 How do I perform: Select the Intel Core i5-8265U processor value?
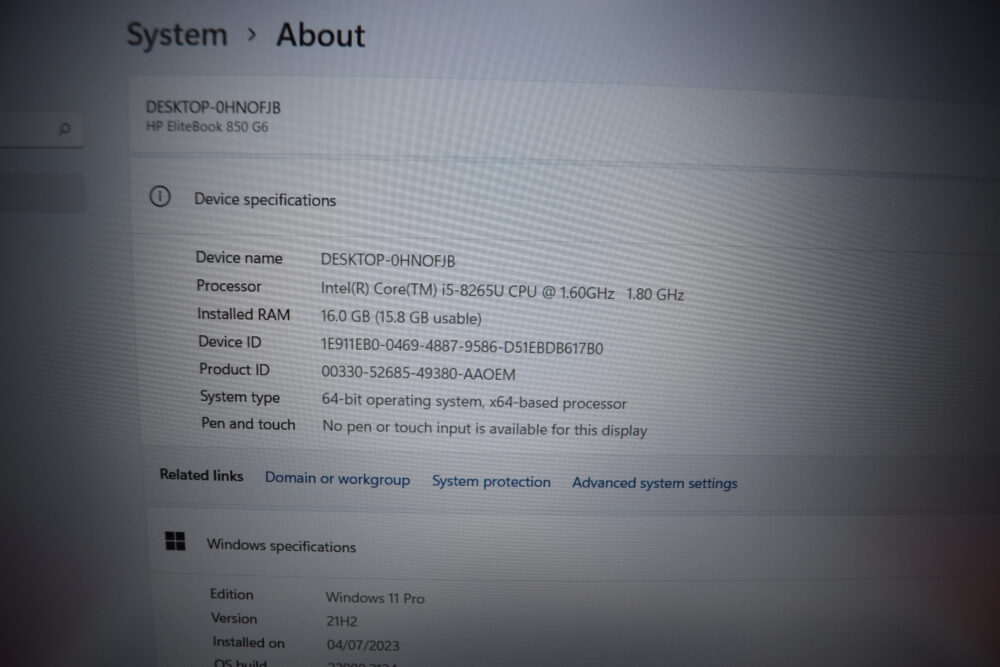click(x=502, y=291)
